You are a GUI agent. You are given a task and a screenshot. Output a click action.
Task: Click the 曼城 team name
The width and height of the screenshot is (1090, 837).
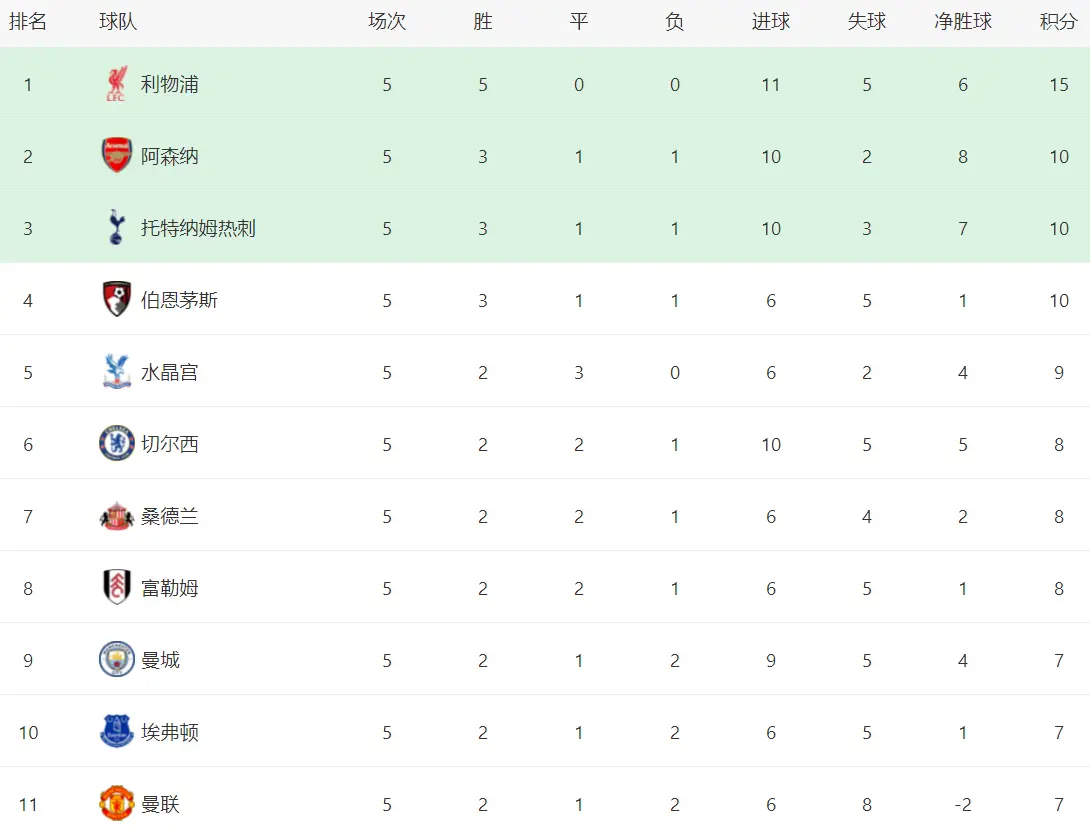pyautogui.click(x=160, y=660)
